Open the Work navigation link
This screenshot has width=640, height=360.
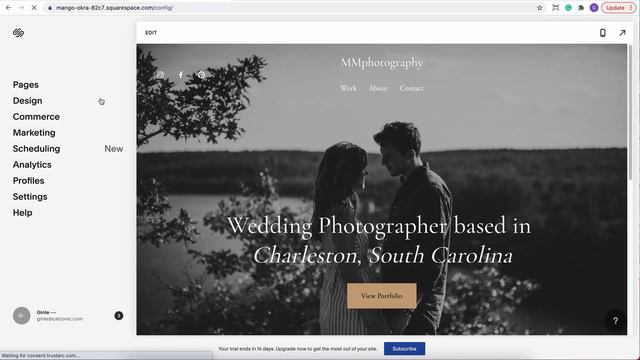348,88
